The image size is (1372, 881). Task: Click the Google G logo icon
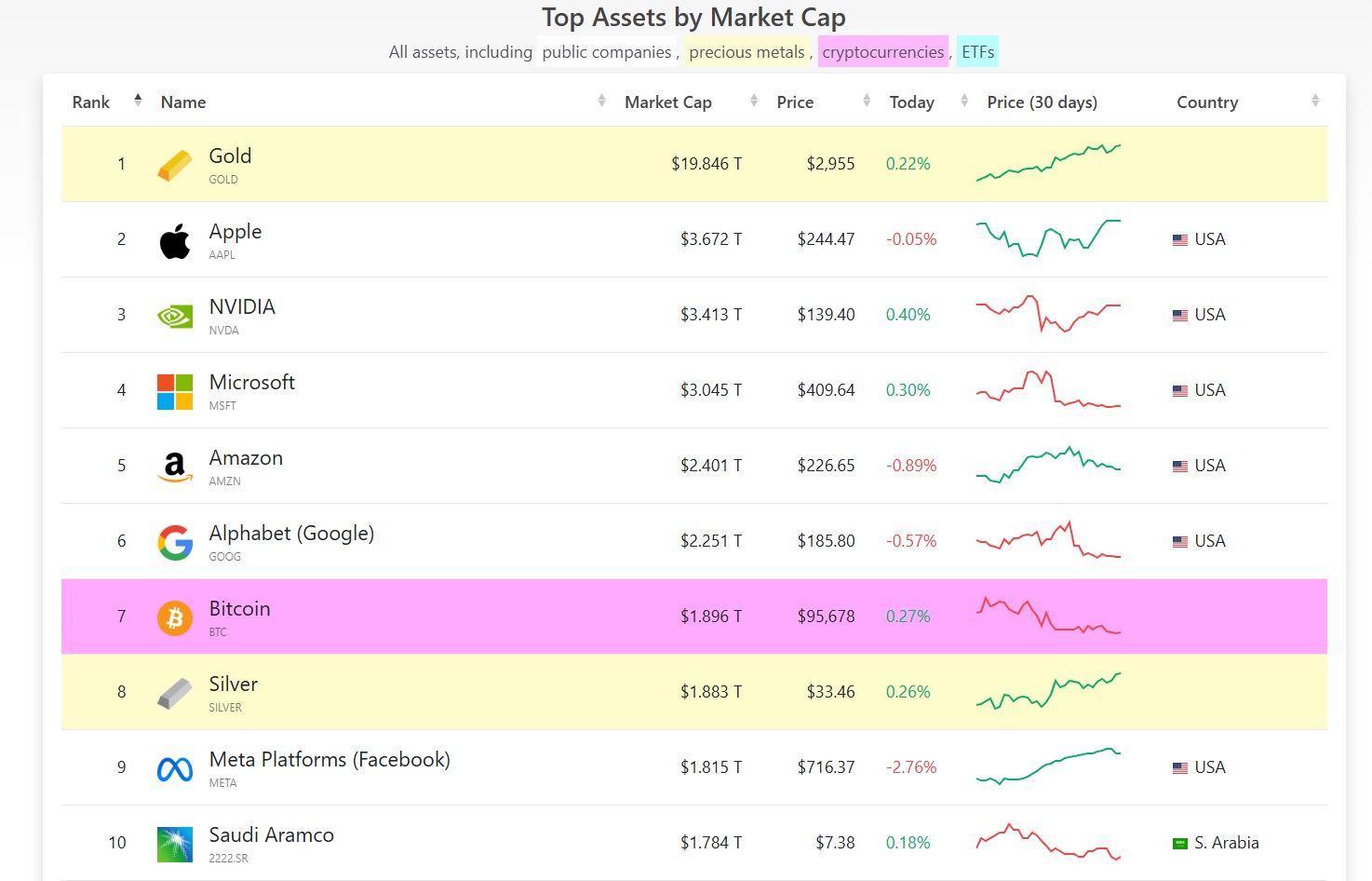tap(175, 543)
